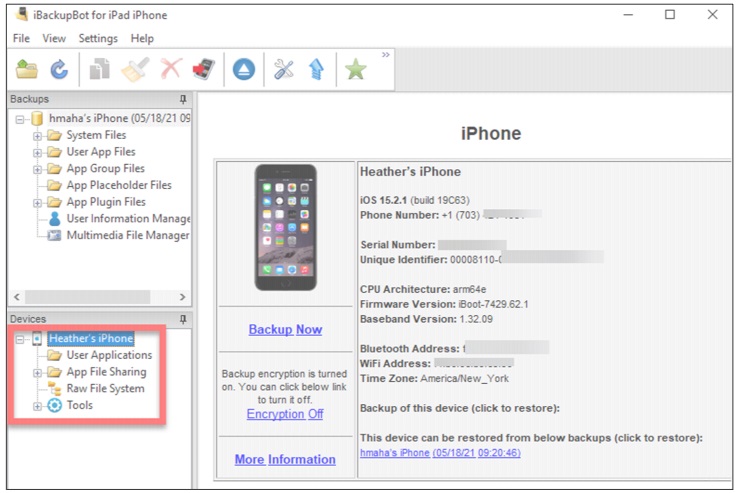This screenshot has height=493, width=738.
Task: Select Raw File System in Devices tree
Action: [x=104, y=389]
